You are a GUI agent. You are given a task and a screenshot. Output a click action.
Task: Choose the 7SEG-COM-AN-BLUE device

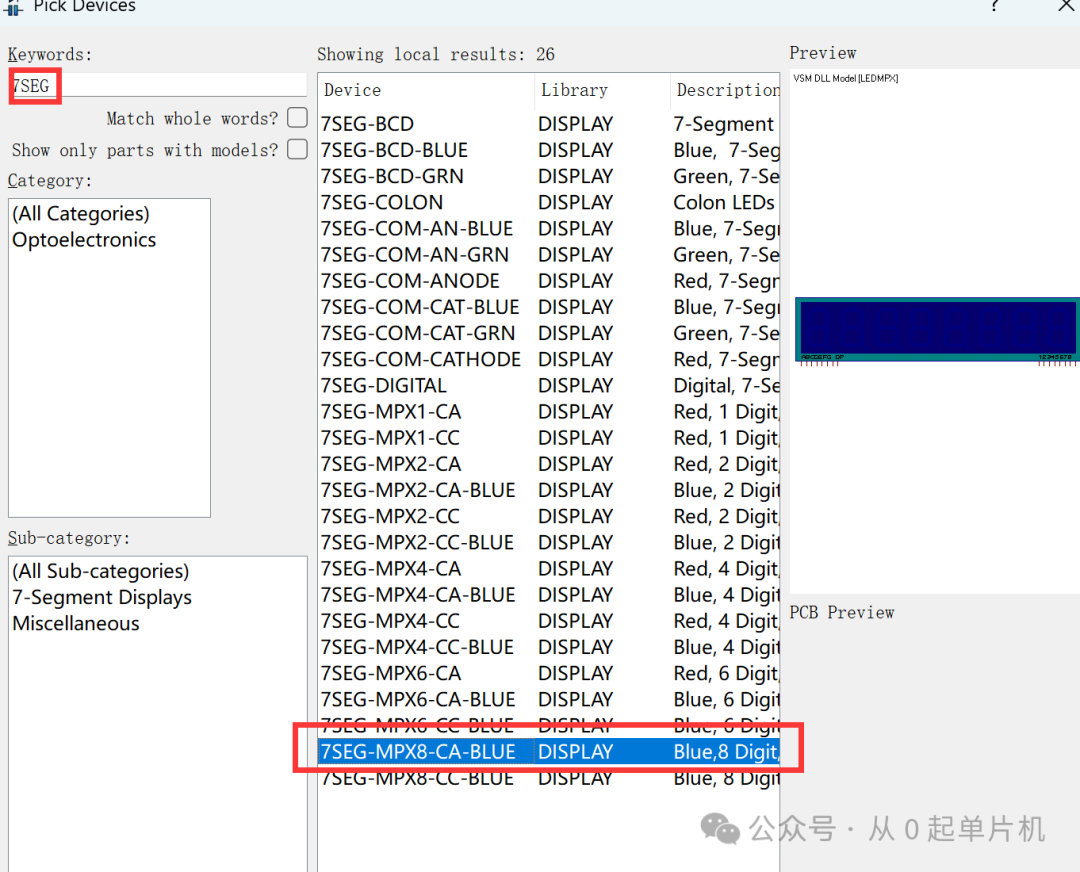[x=548, y=229]
